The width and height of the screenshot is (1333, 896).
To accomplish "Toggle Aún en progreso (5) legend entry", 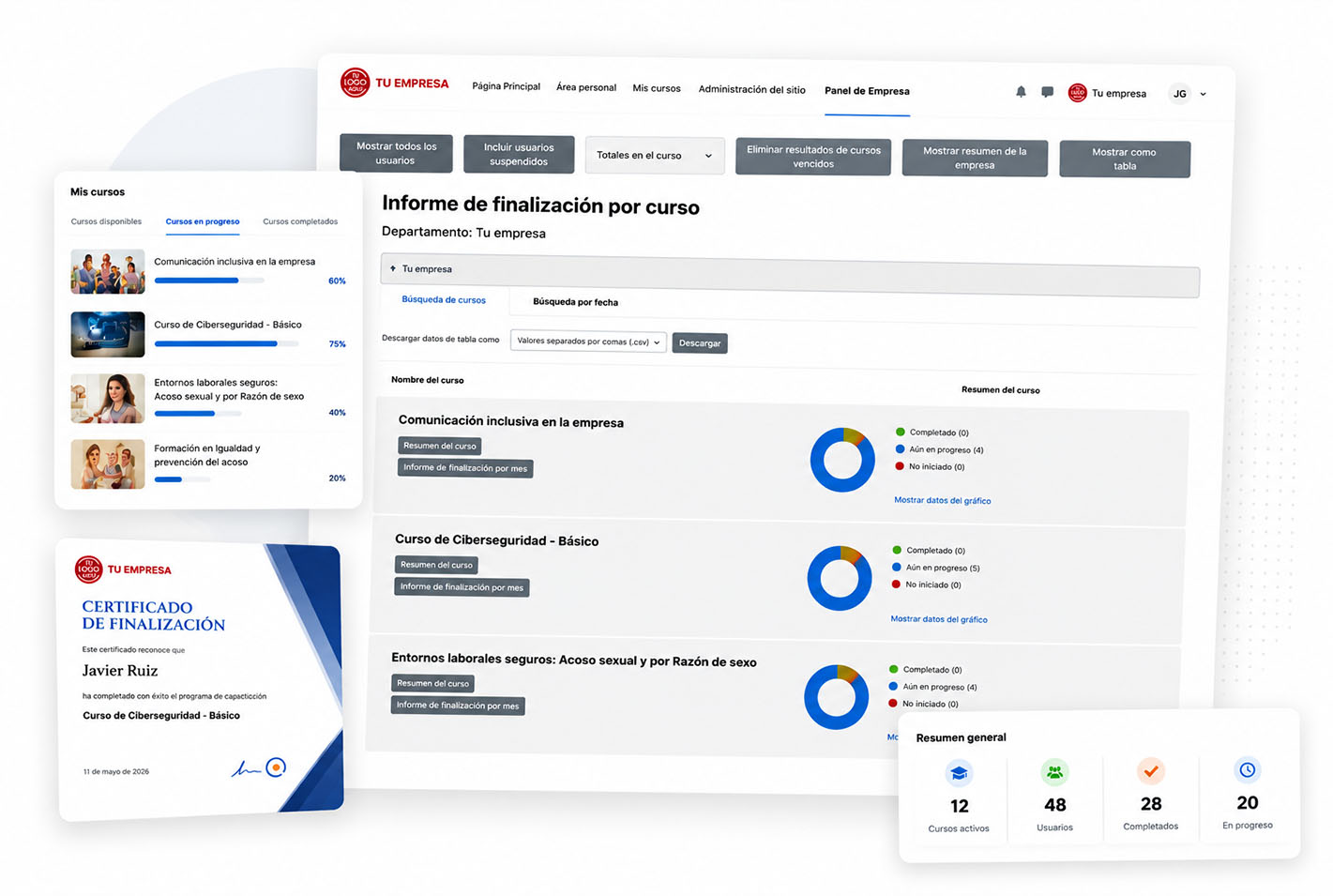I will pyautogui.click(x=935, y=568).
